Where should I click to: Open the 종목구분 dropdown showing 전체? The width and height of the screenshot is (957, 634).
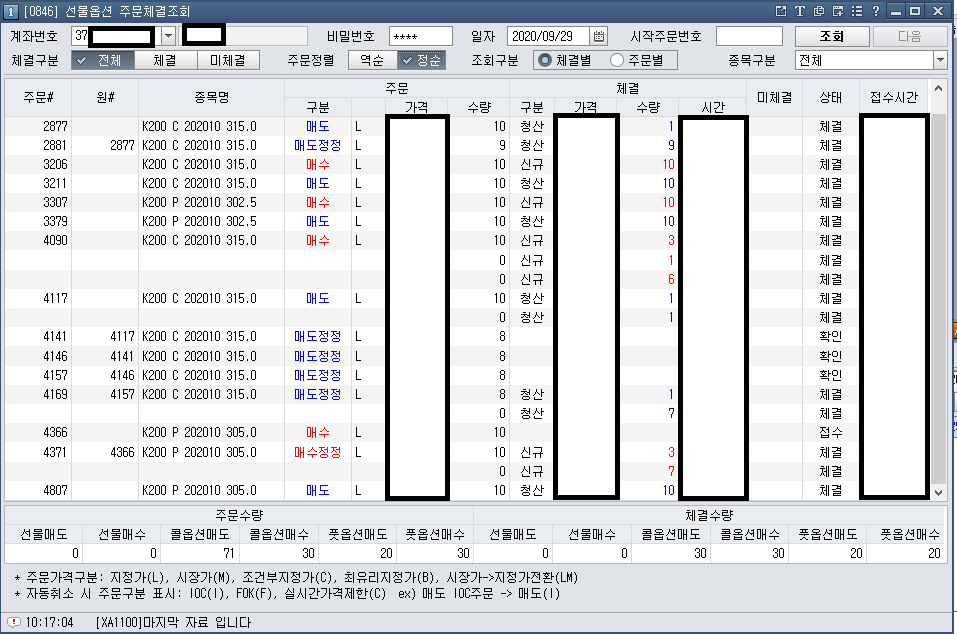[x=939, y=60]
